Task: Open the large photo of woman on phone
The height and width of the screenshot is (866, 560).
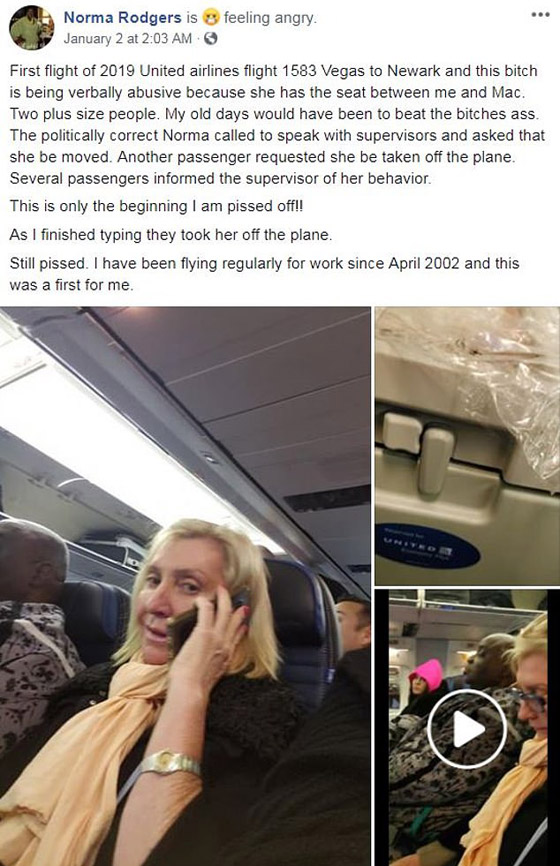Action: [185, 586]
